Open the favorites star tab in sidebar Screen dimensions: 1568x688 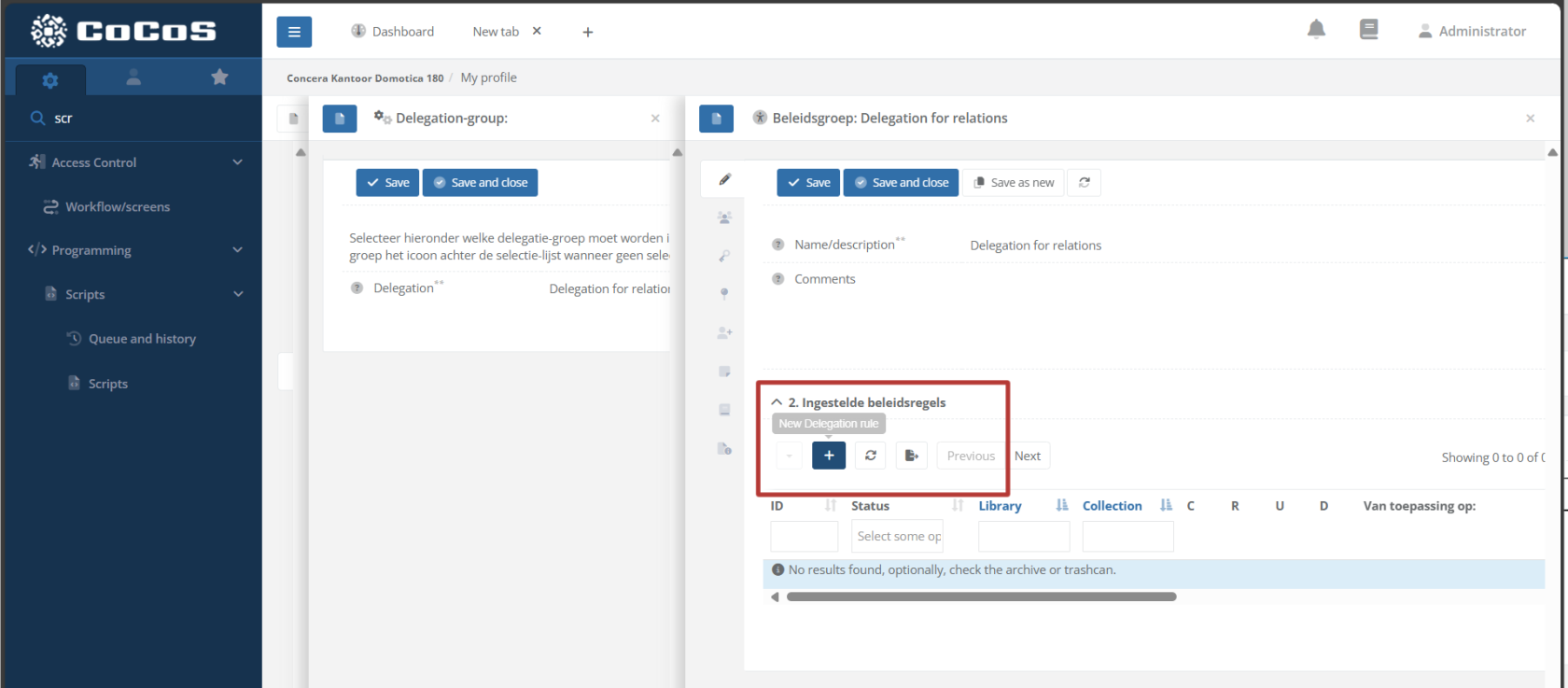click(219, 77)
